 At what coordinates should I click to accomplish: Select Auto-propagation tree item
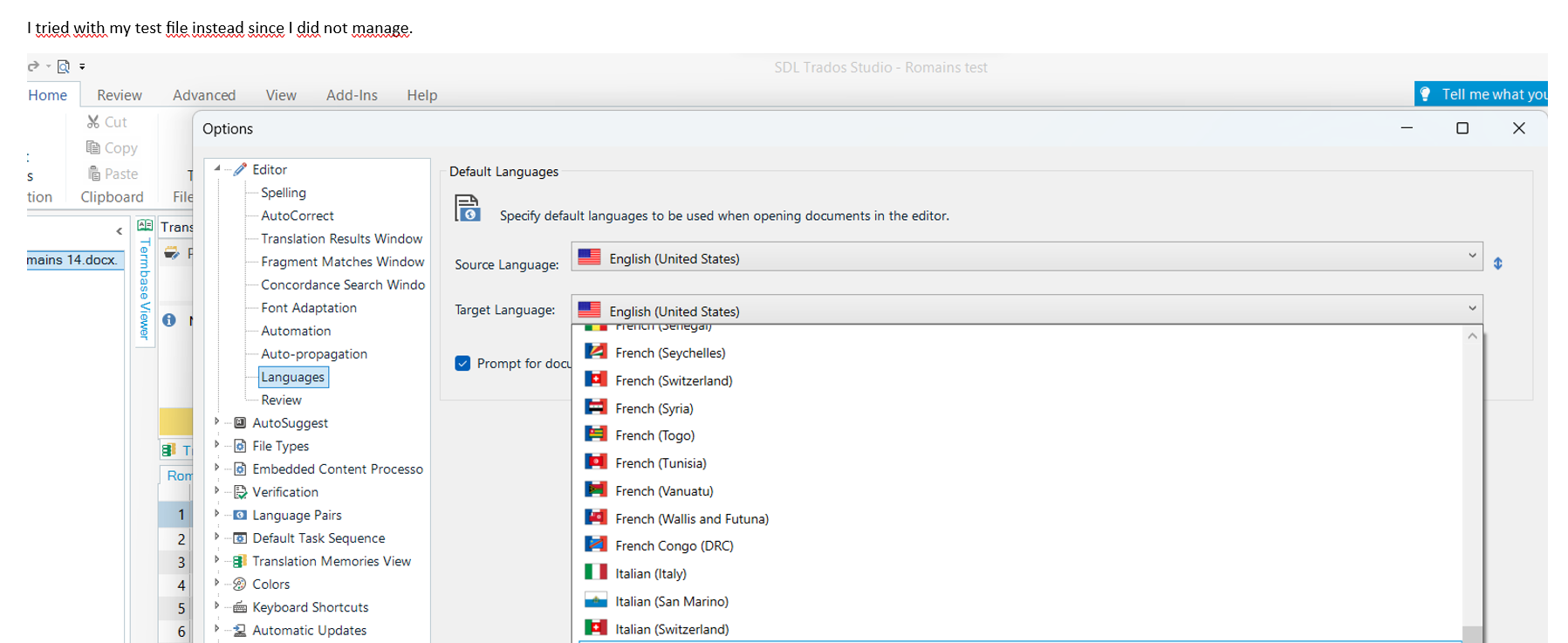(x=314, y=354)
